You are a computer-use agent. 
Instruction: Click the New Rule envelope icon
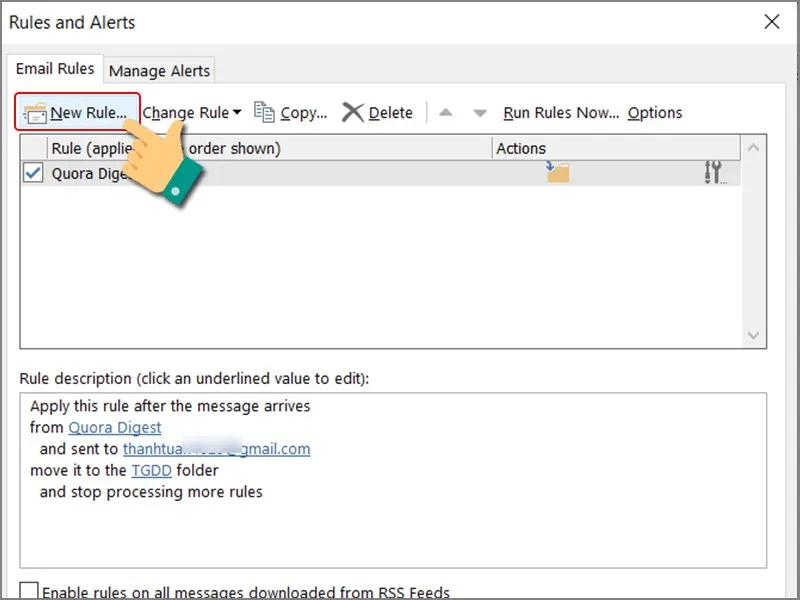coord(35,113)
